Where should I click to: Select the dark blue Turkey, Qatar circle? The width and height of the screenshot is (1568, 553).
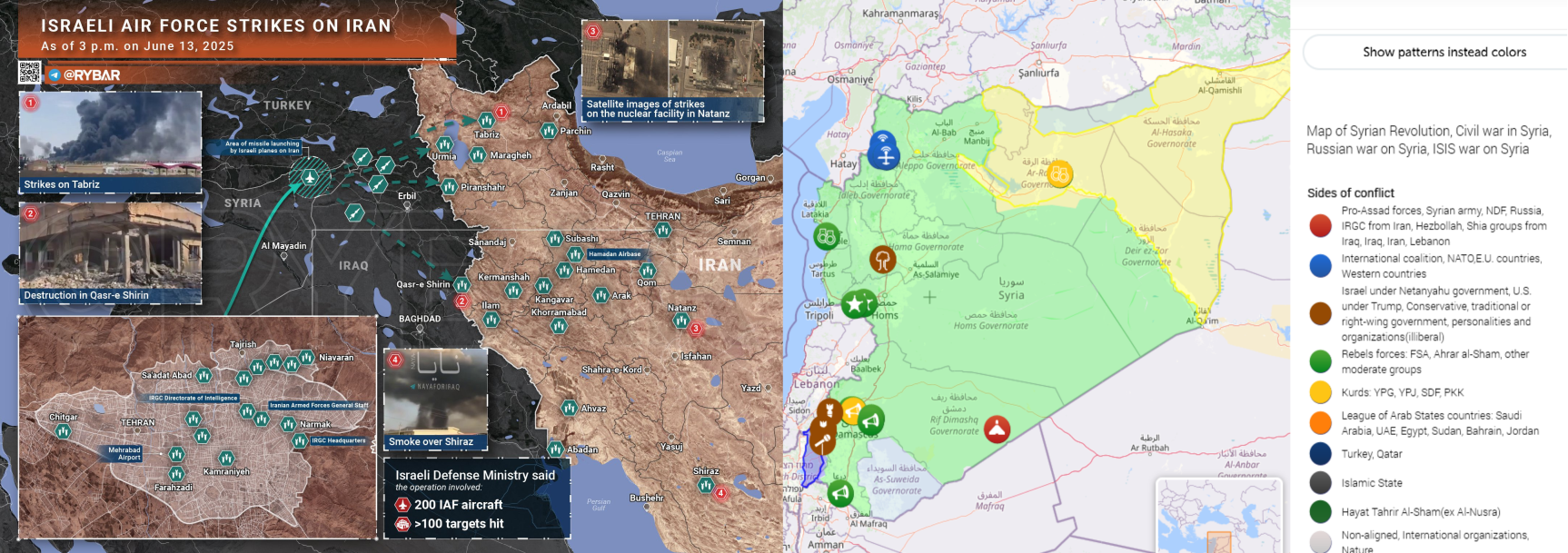1321,453
